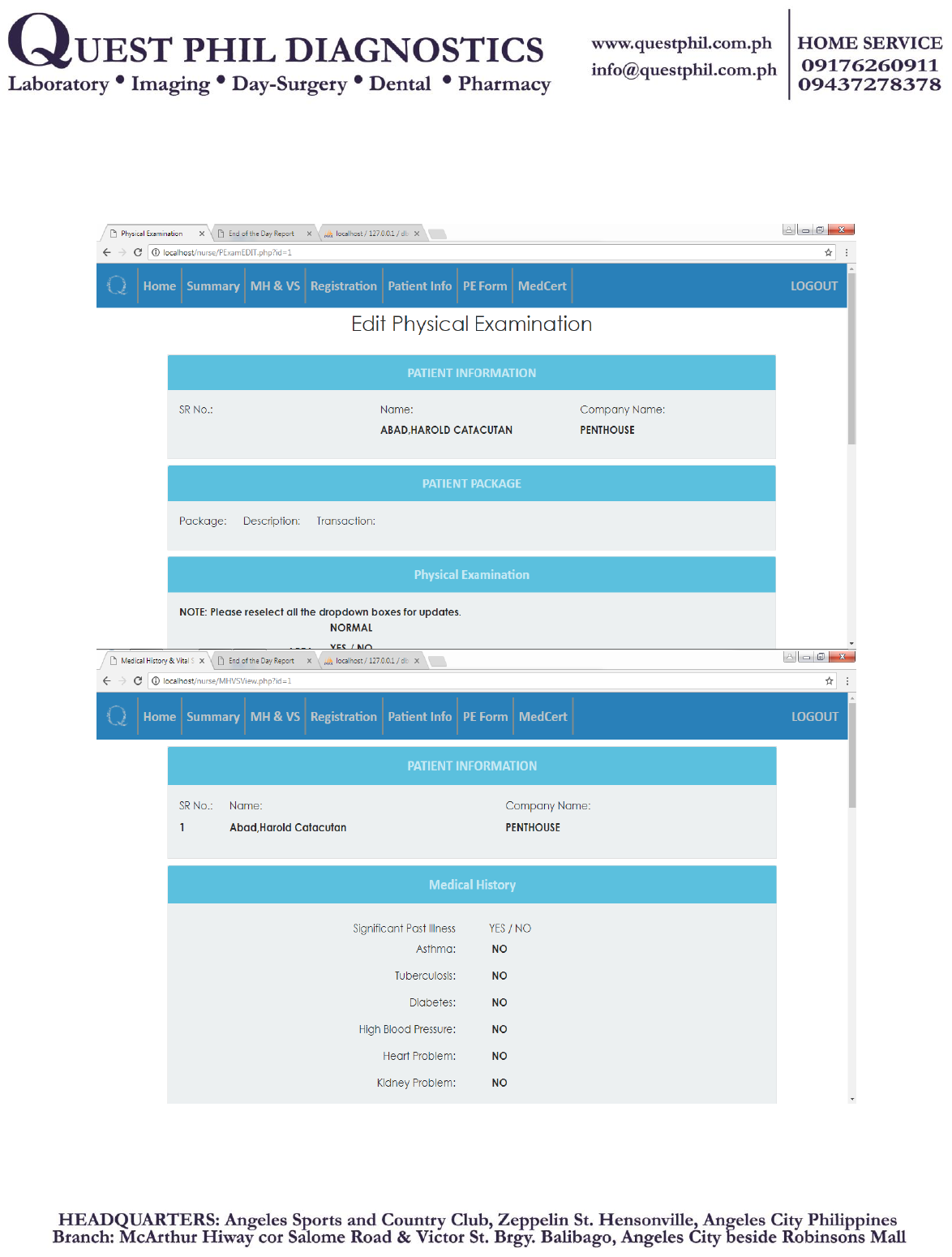The width and height of the screenshot is (952, 1257).
Task: Open PE Form in the bottom navbar
Action: [x=486, y=717]
